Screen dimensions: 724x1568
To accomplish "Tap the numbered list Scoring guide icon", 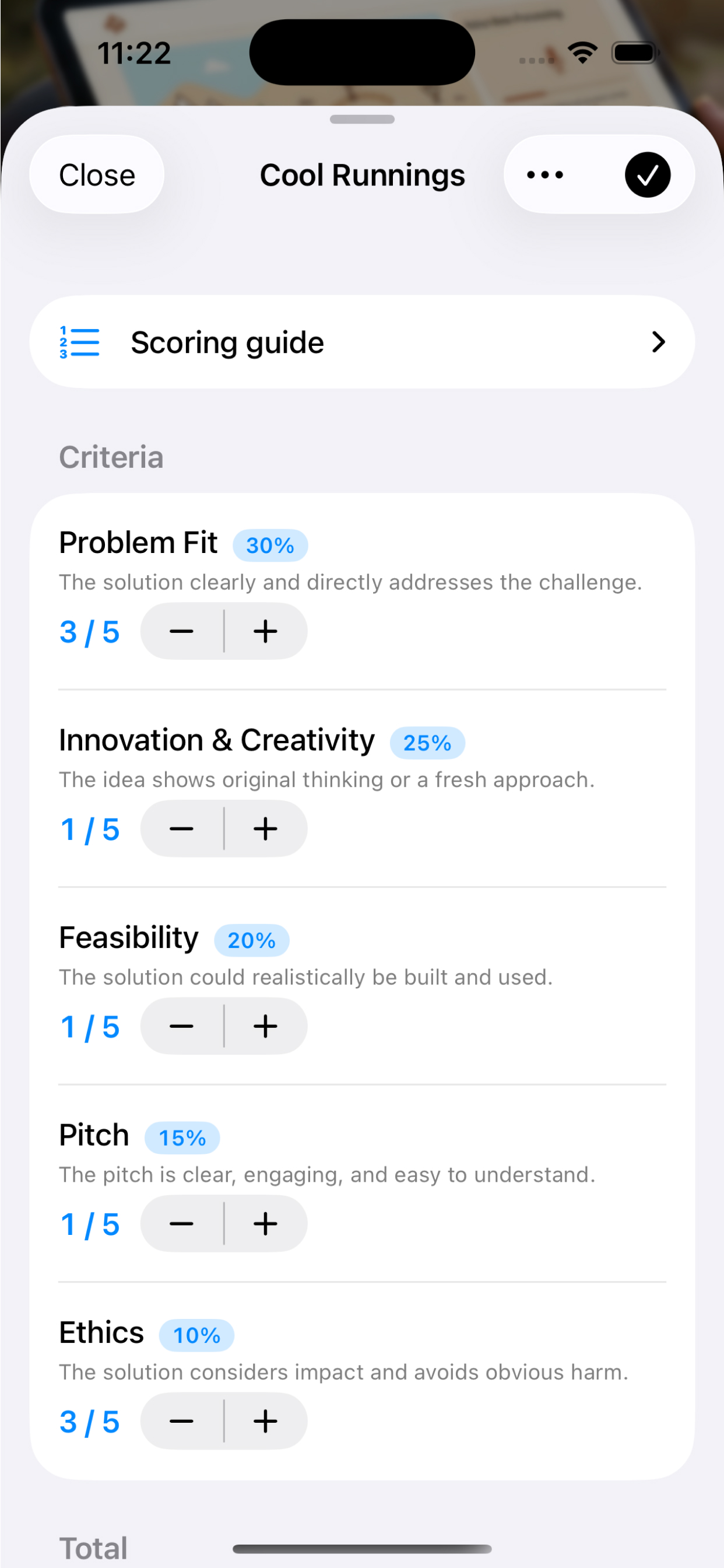I will tap(79, 342).
